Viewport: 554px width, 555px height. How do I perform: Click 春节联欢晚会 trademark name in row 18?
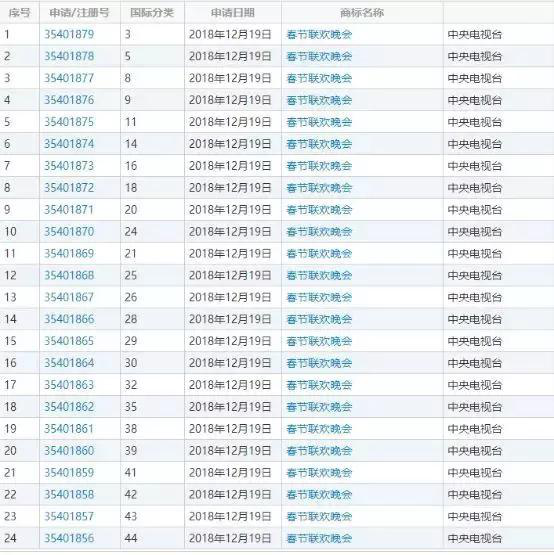[319, 407]
